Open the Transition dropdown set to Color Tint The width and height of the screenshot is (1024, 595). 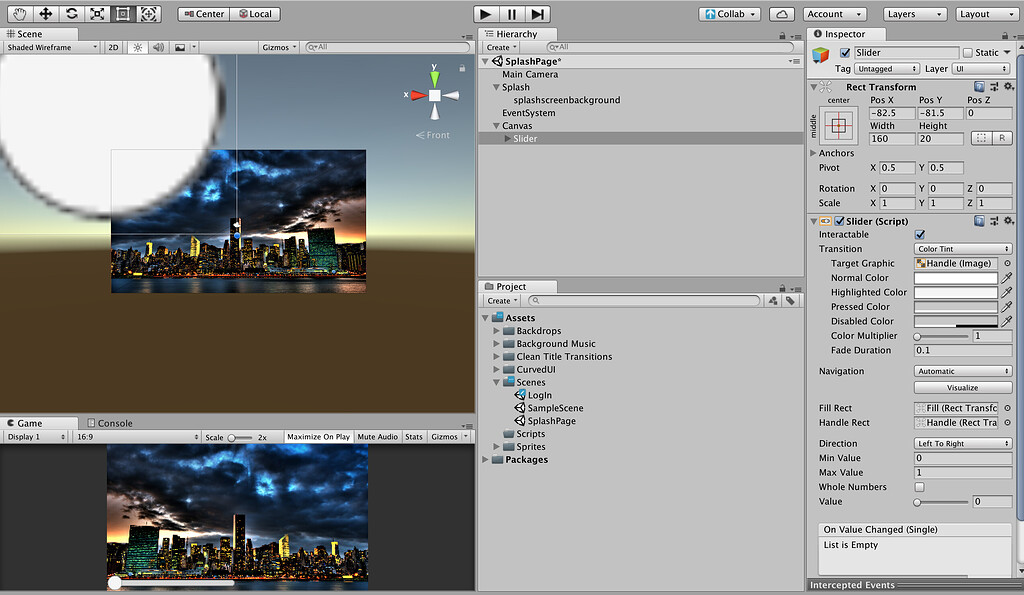tap(961, 248)
